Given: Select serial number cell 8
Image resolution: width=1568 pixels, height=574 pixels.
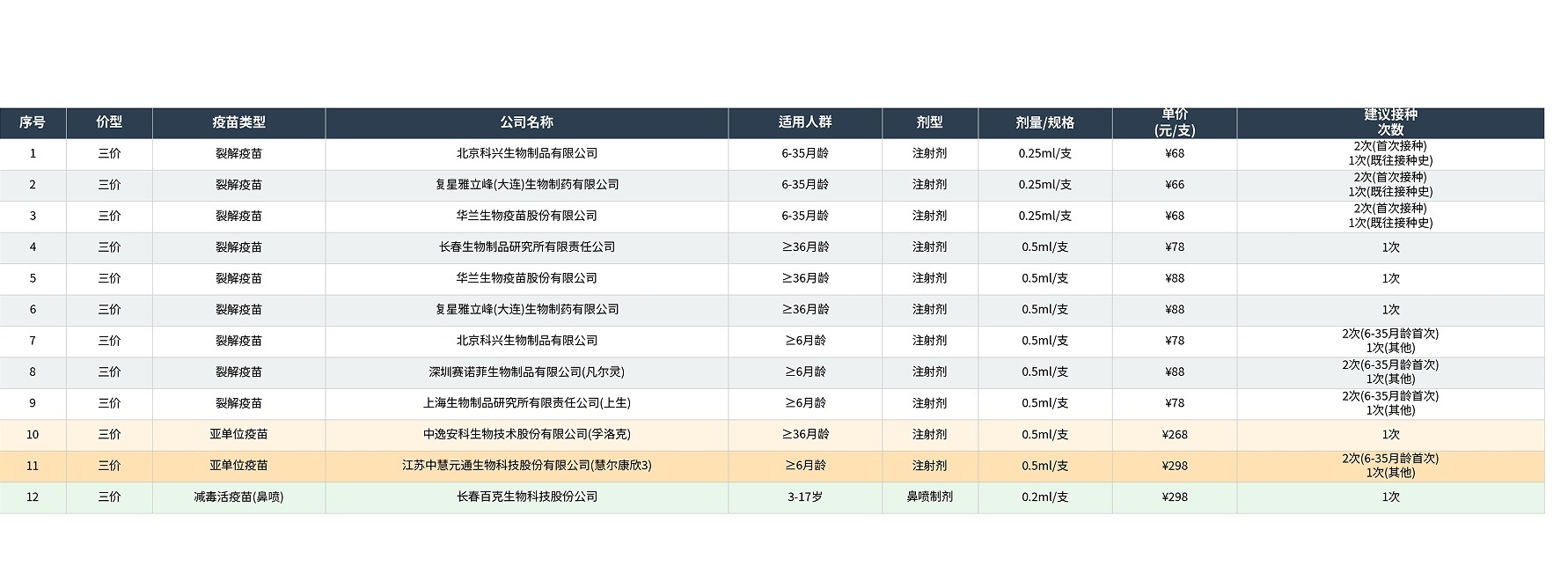Looking at the screenshot, I should pyautogui.click(x=33, y=372).
